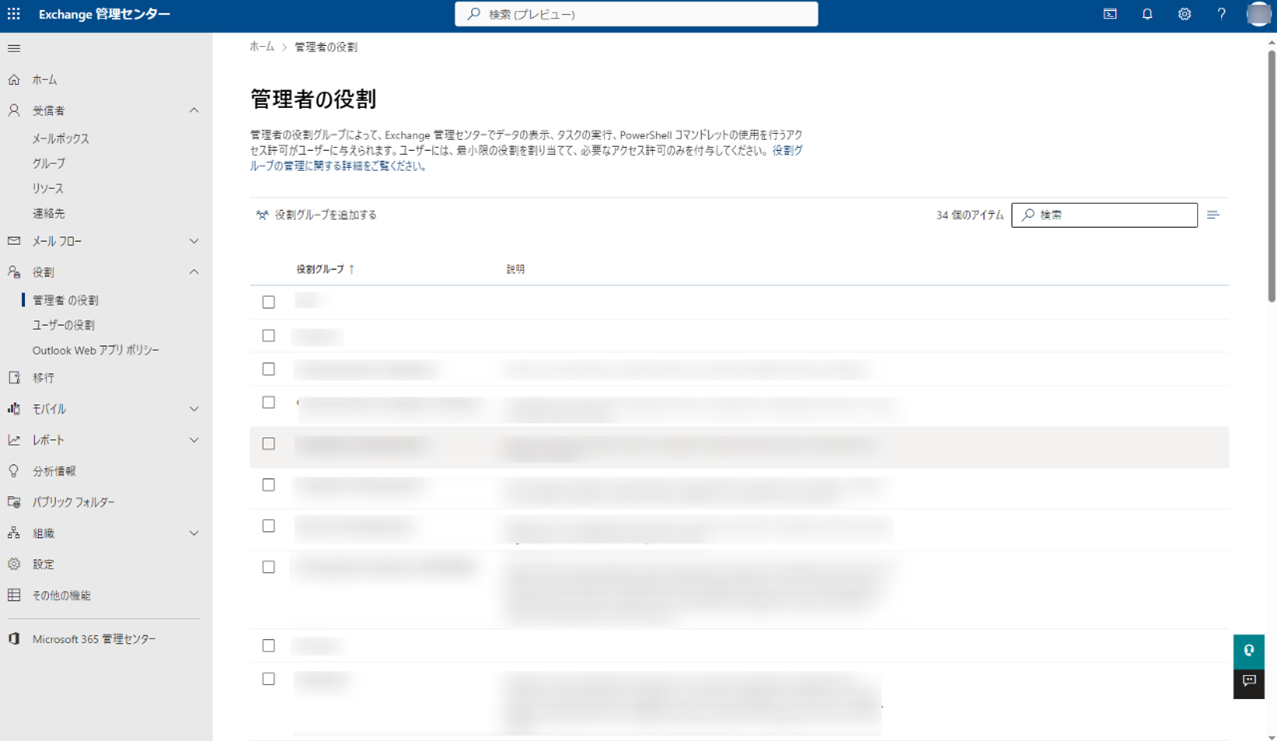Viewport: 1277px width, 741px height.
Task: Click the Exchange 管理センター title
Action: click(x=105, y=14)
